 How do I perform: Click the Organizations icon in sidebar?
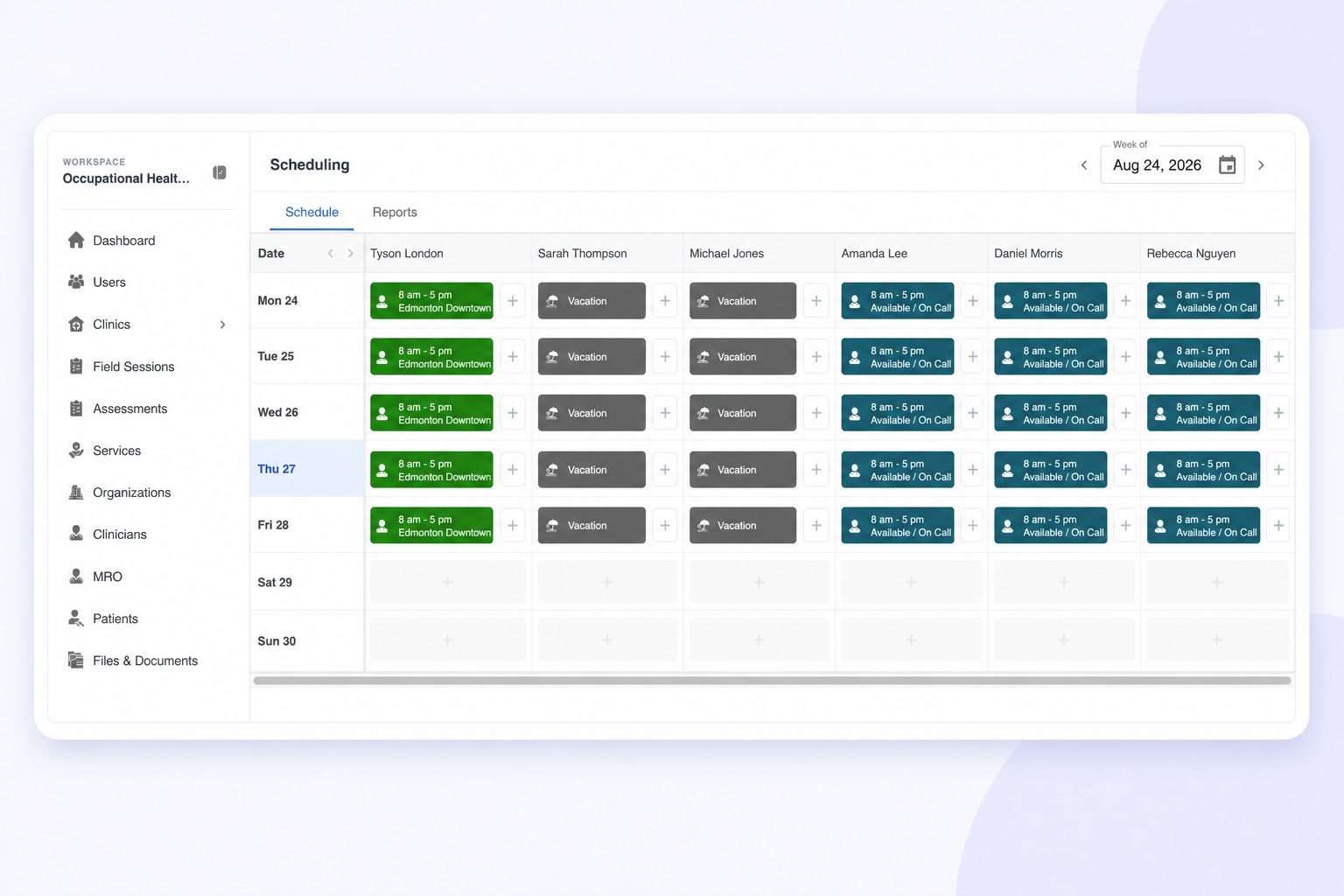[76, 492]
